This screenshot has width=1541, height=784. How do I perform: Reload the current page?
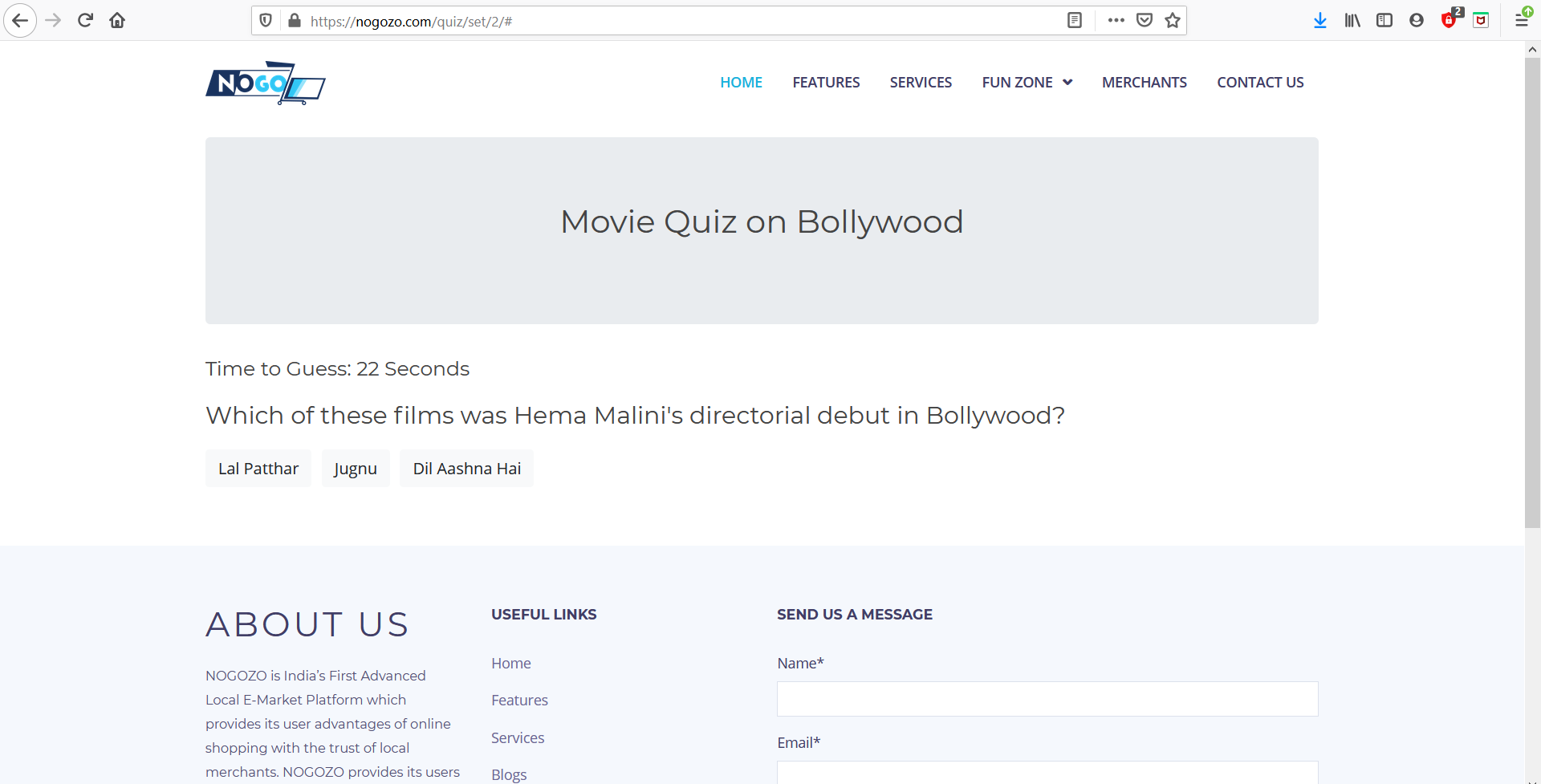85,20
